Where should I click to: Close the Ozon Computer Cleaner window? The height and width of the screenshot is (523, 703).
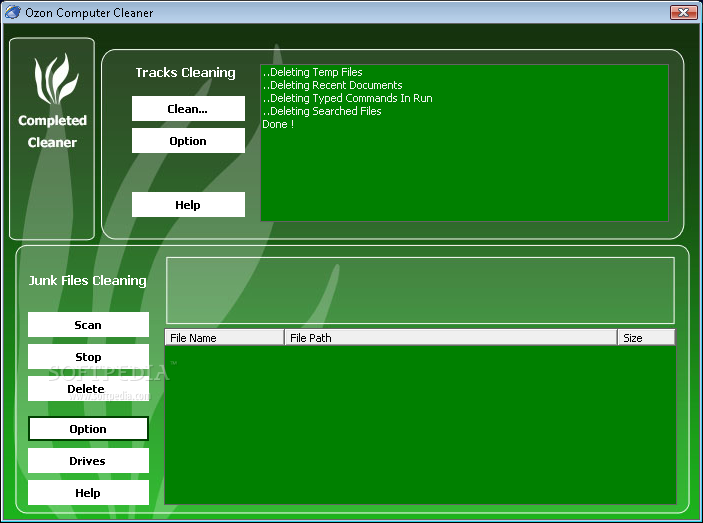[x=684, y=13]
